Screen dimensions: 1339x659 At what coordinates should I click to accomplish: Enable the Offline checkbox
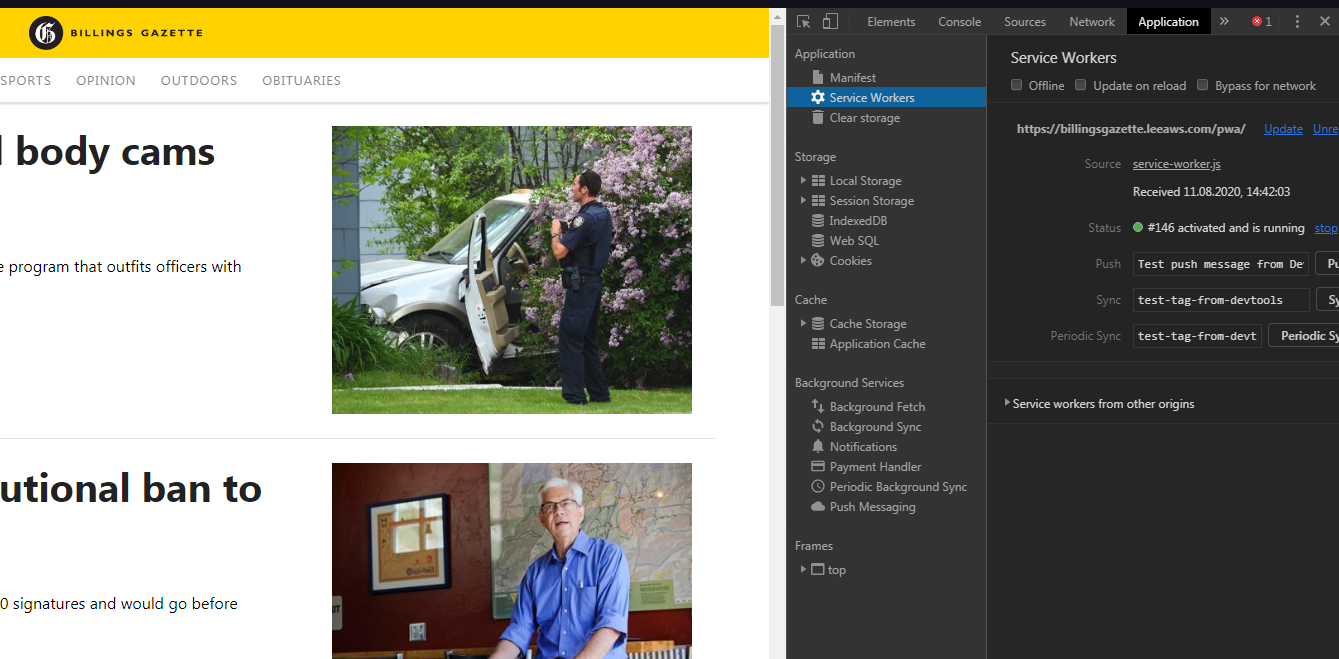(1017, 85)
